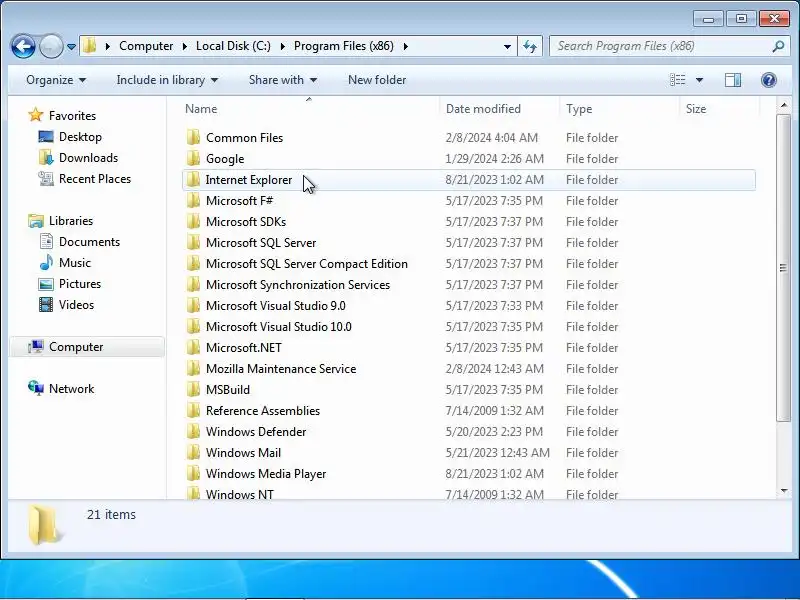The image size is (800, 600).
Task: Select Local Disk (C:) in breadcrumb
Action: [233, 46]
